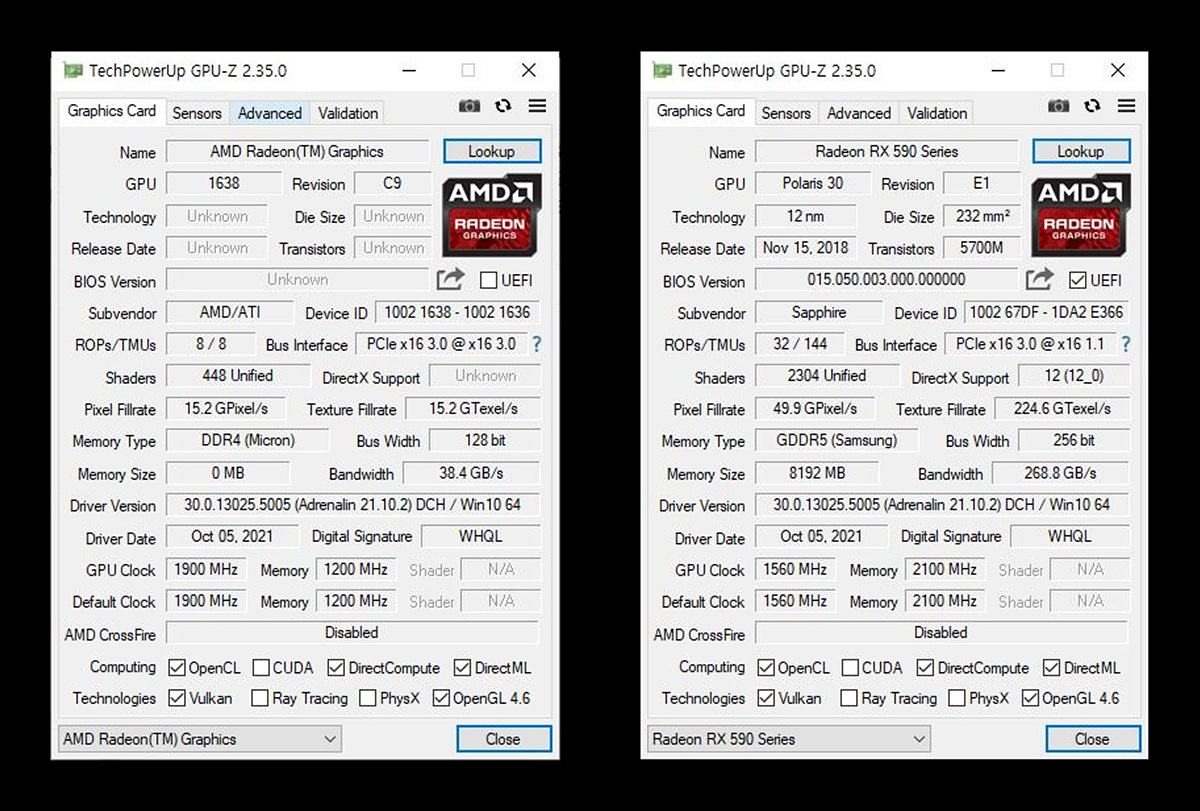
Task: Click Device ID '1002 1638 - 1002 1636'
Action: click(457, 312)
